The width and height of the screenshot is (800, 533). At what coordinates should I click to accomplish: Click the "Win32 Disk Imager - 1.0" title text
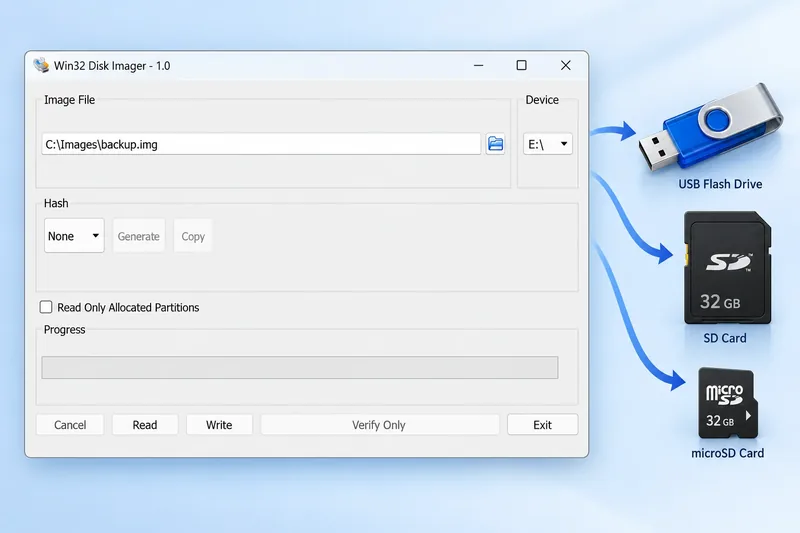(112, 66)
